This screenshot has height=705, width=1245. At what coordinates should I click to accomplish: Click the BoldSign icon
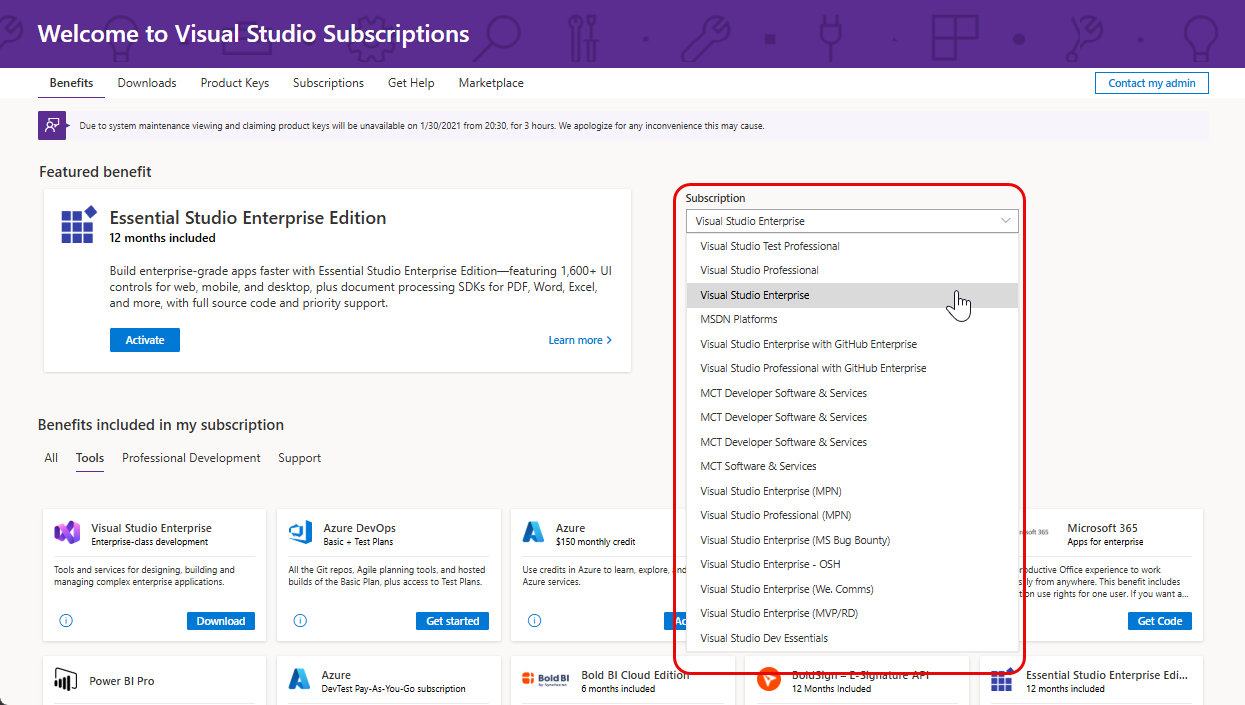(768, 680)
